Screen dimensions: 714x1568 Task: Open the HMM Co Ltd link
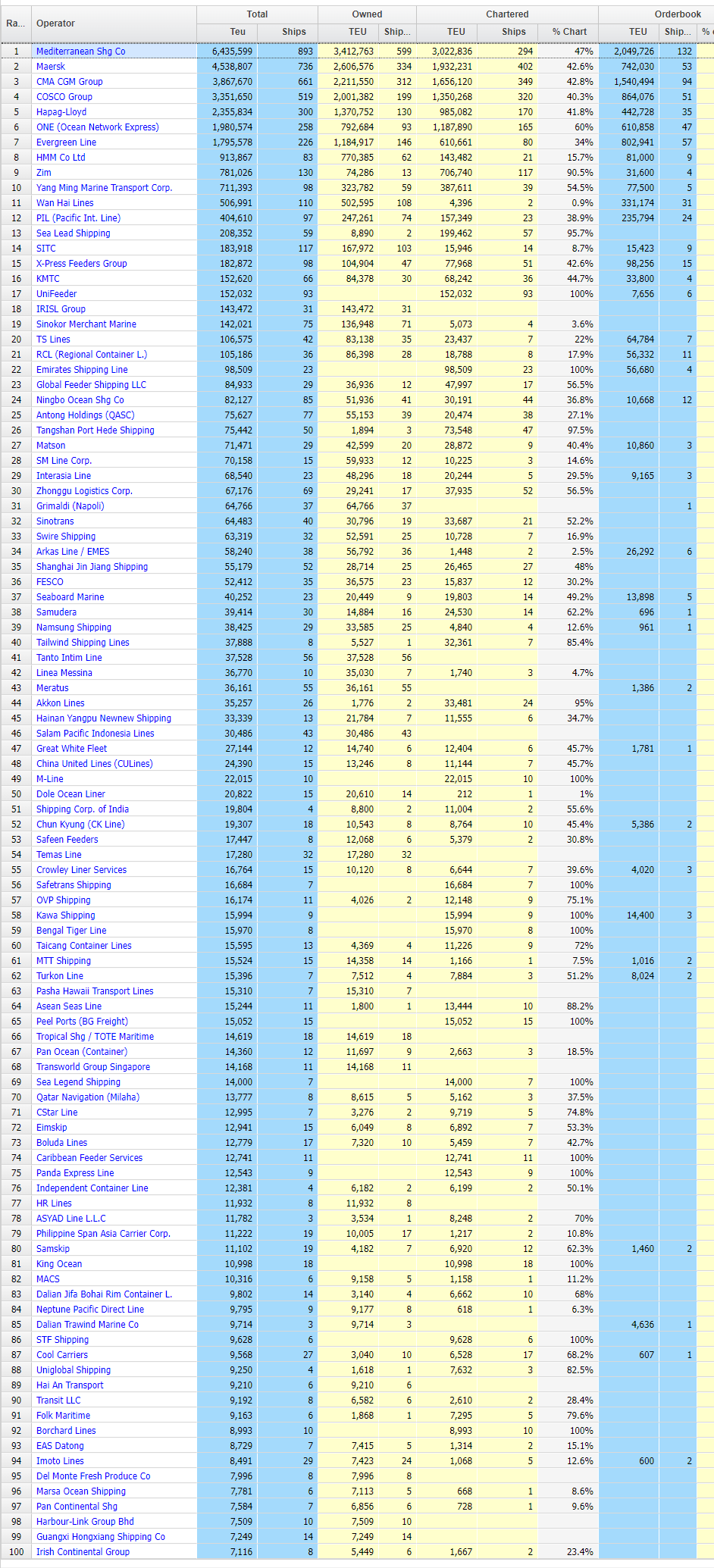(x=61, y=158)
